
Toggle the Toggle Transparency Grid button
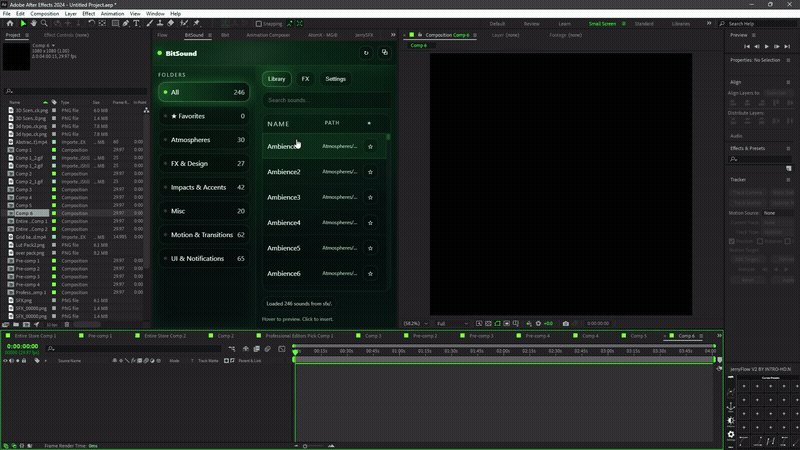488,323
